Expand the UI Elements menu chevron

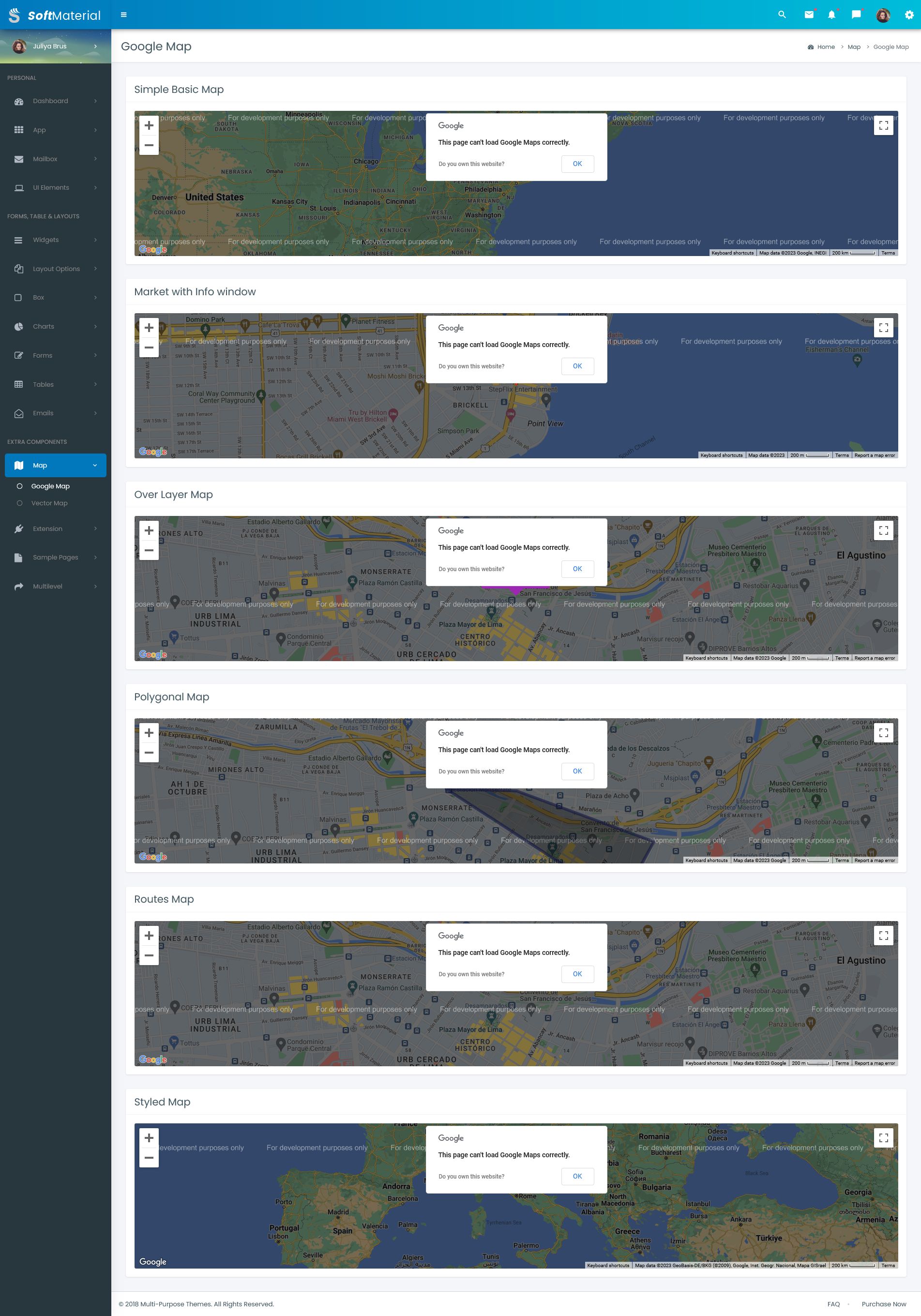(95, 188)
